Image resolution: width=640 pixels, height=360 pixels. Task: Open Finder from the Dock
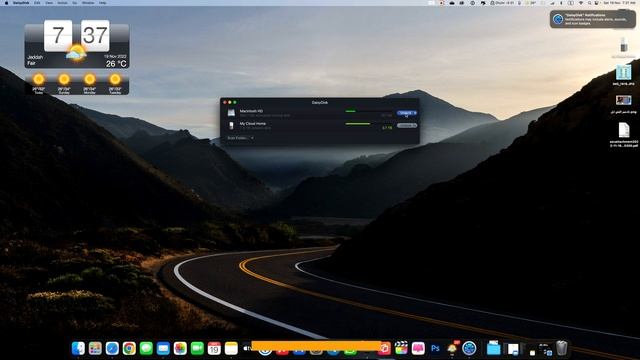78,348
